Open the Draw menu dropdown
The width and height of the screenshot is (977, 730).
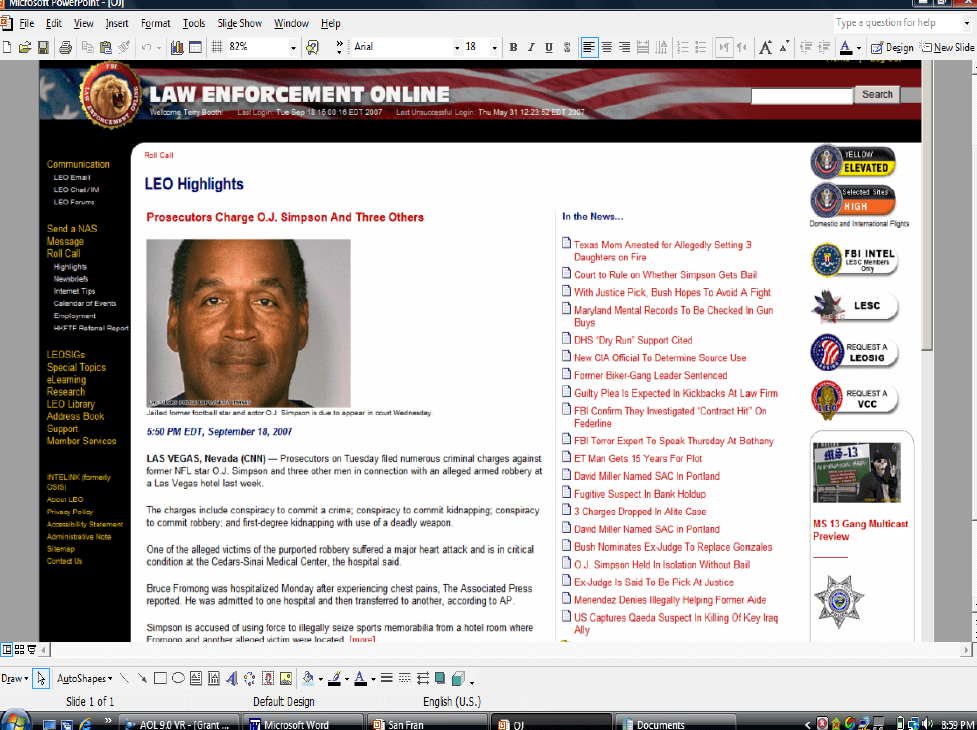[15, 678]
